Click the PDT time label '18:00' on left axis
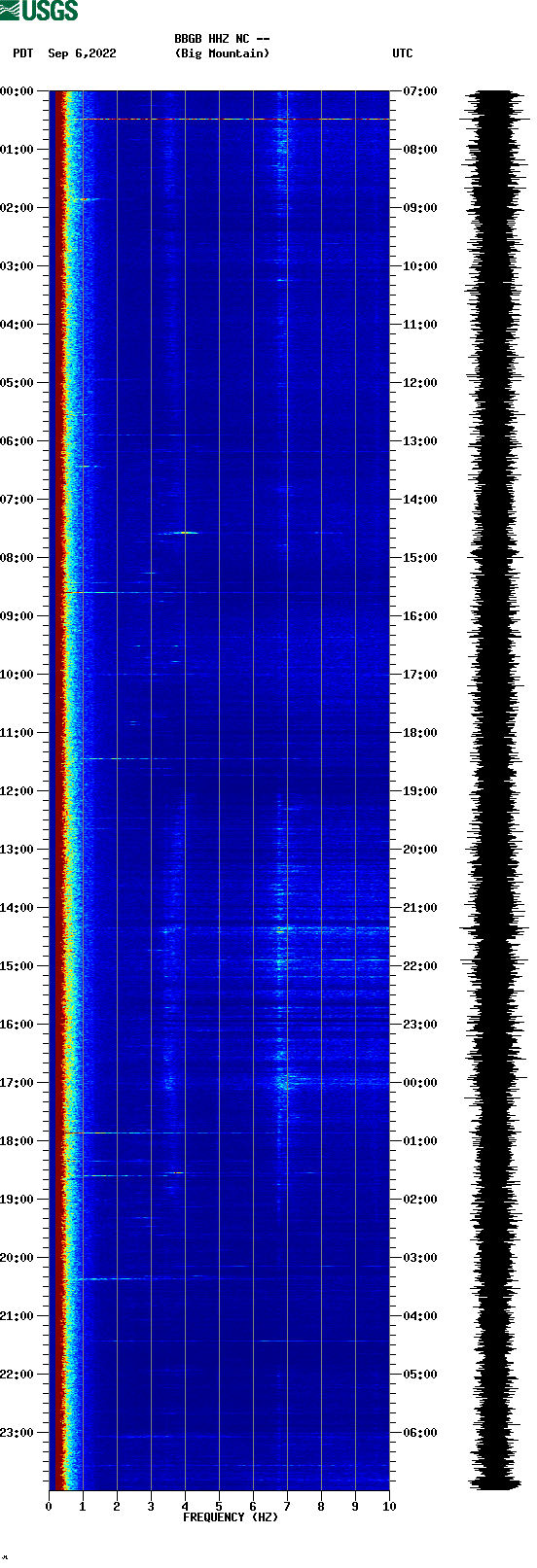This screenshot has width=537, height=1568. [17, 1141]
